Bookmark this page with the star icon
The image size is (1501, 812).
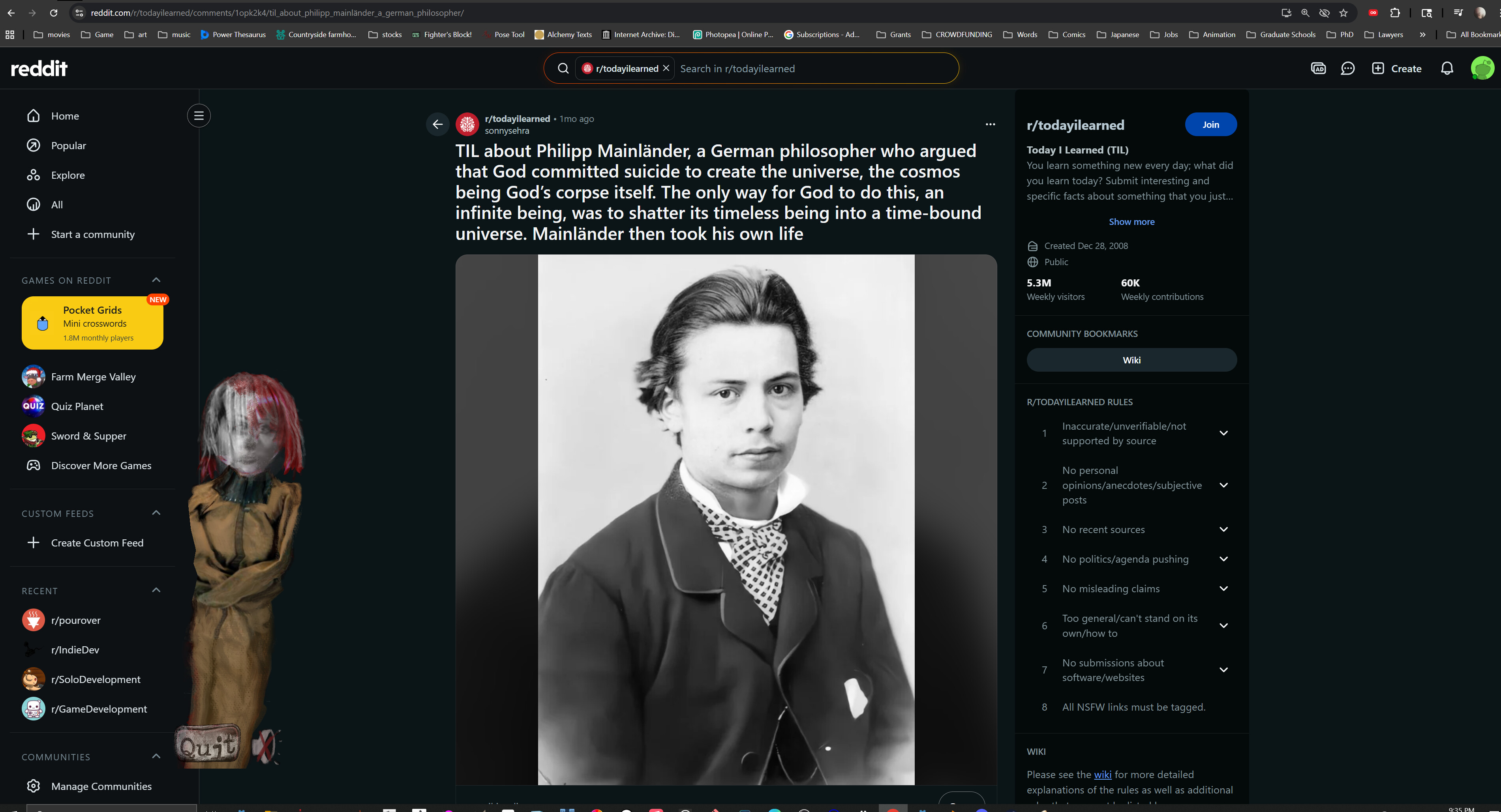click(x=1343, y=13)
